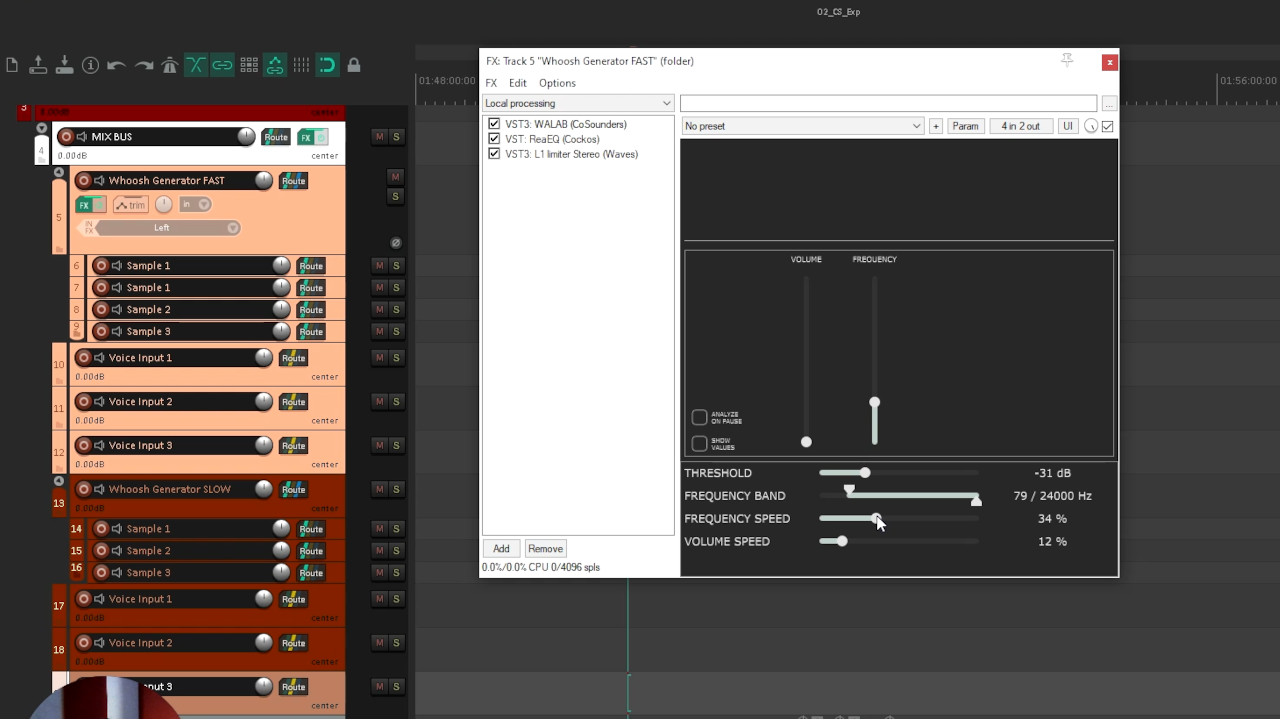
Task: Open Route for MIX BUS track
Action: [276, 137]
